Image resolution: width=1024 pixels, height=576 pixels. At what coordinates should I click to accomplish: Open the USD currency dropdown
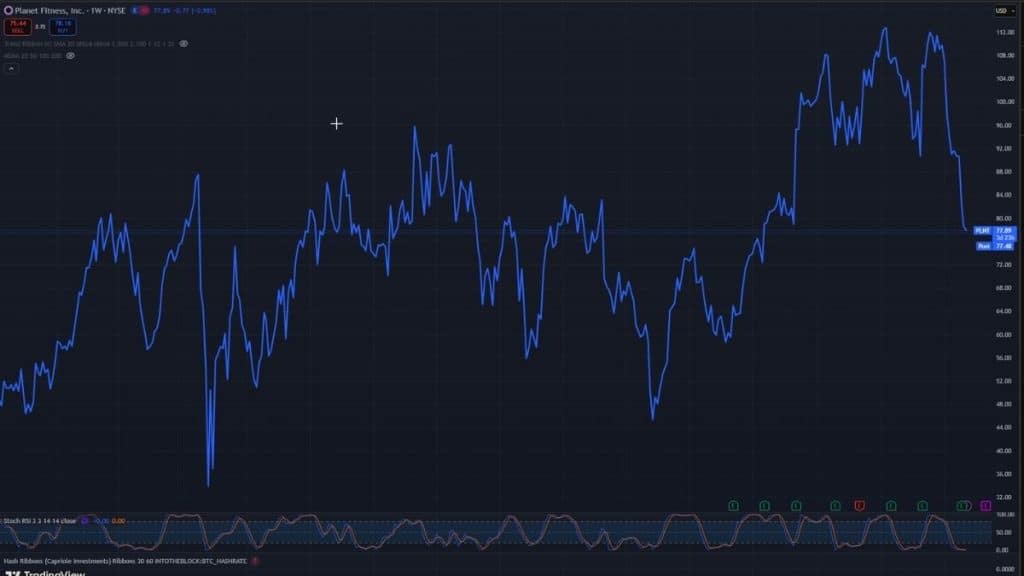point(1000,10)
